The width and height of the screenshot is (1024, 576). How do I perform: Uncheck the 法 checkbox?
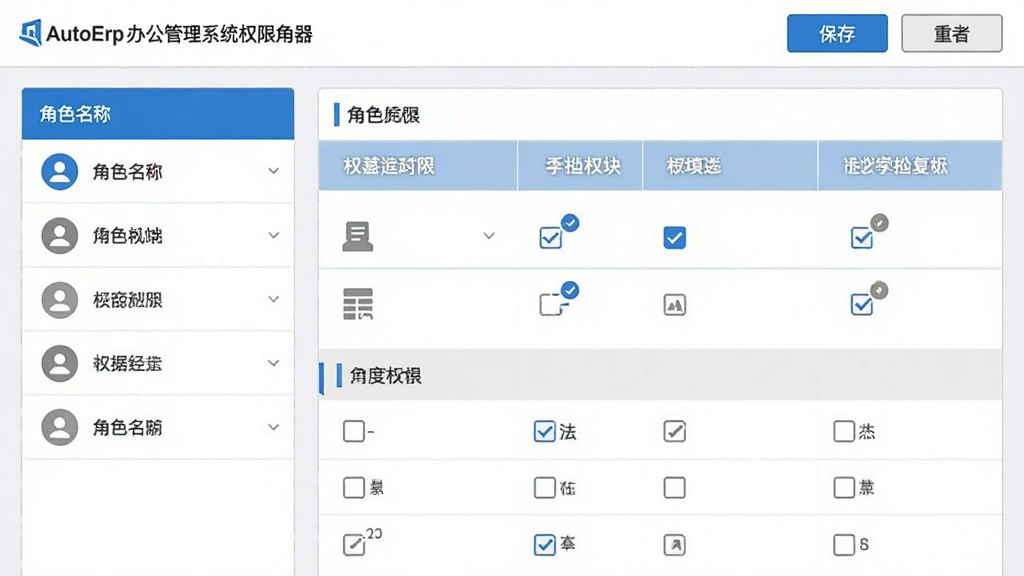[x=545, y=431]
